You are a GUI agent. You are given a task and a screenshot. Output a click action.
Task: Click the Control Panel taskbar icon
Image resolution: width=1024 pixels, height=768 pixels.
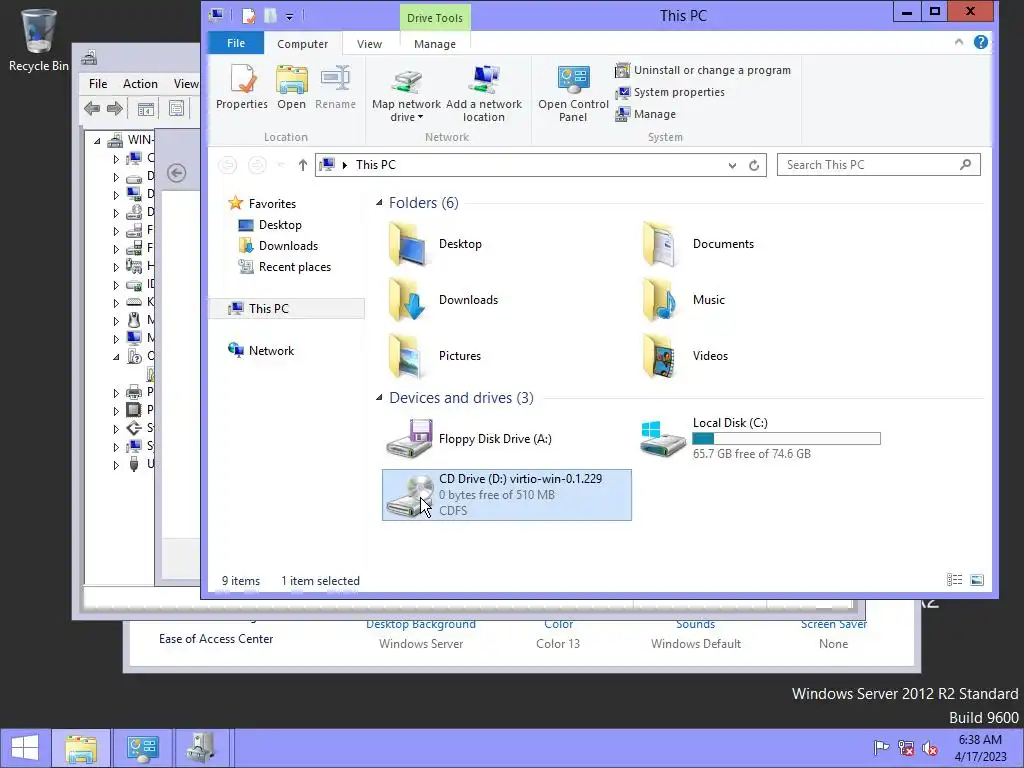[142, 748]
